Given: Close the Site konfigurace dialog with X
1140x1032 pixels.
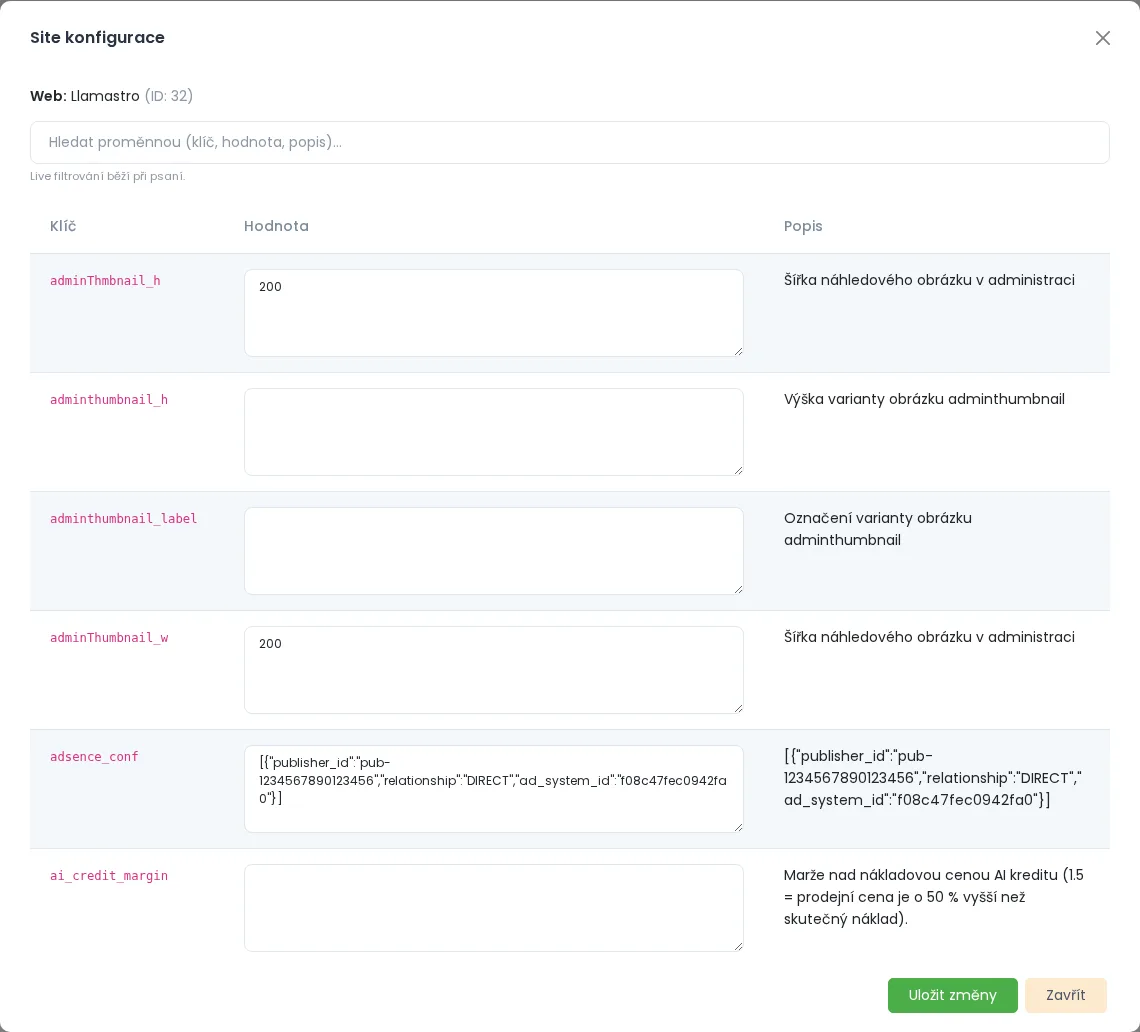Looking at the screenshot, I should point(1102,38).
